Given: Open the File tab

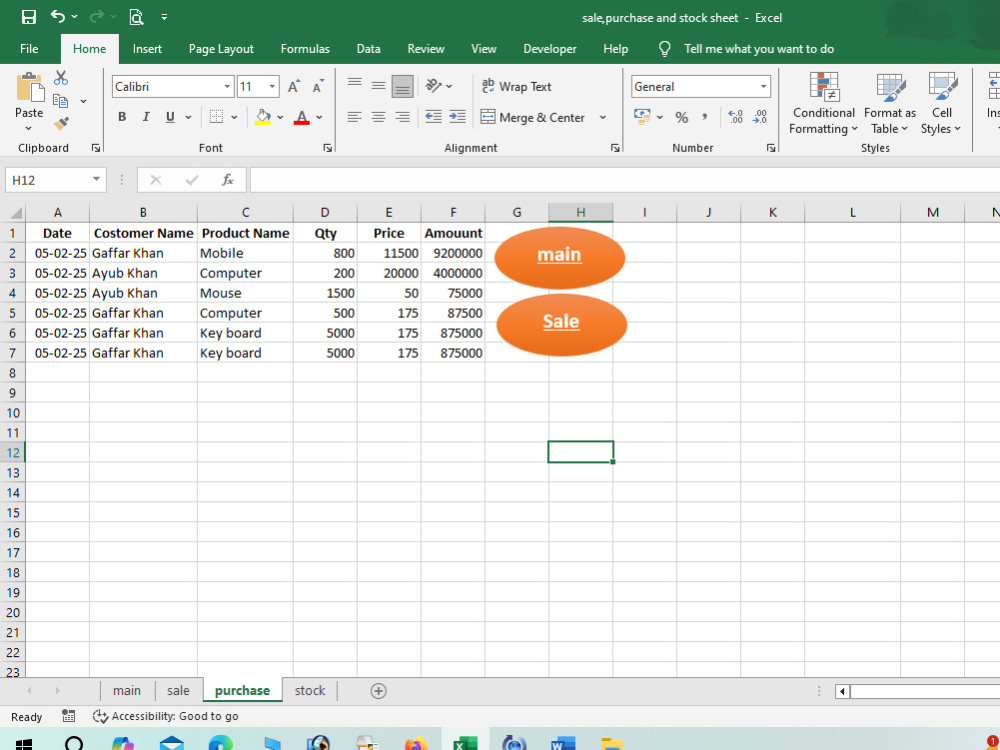Looking at the screenshot, I should click(29, 49).
